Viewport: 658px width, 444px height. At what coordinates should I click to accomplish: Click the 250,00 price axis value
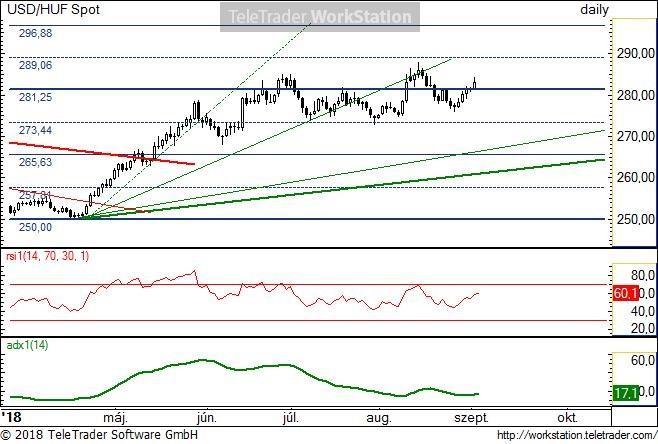636,219
